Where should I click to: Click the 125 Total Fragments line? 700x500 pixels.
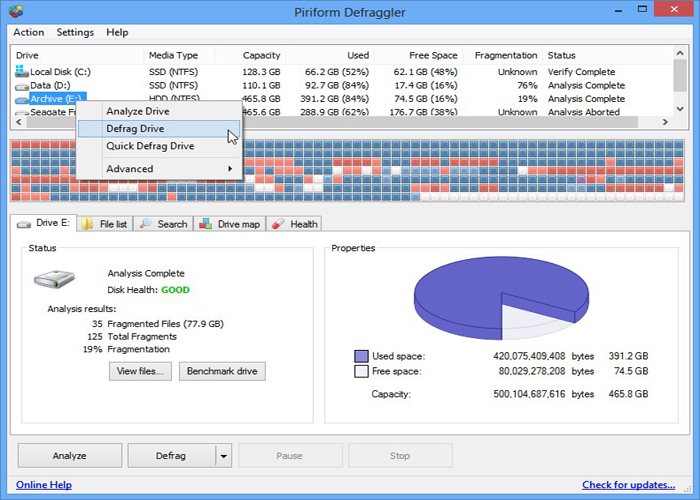[132, 337]
